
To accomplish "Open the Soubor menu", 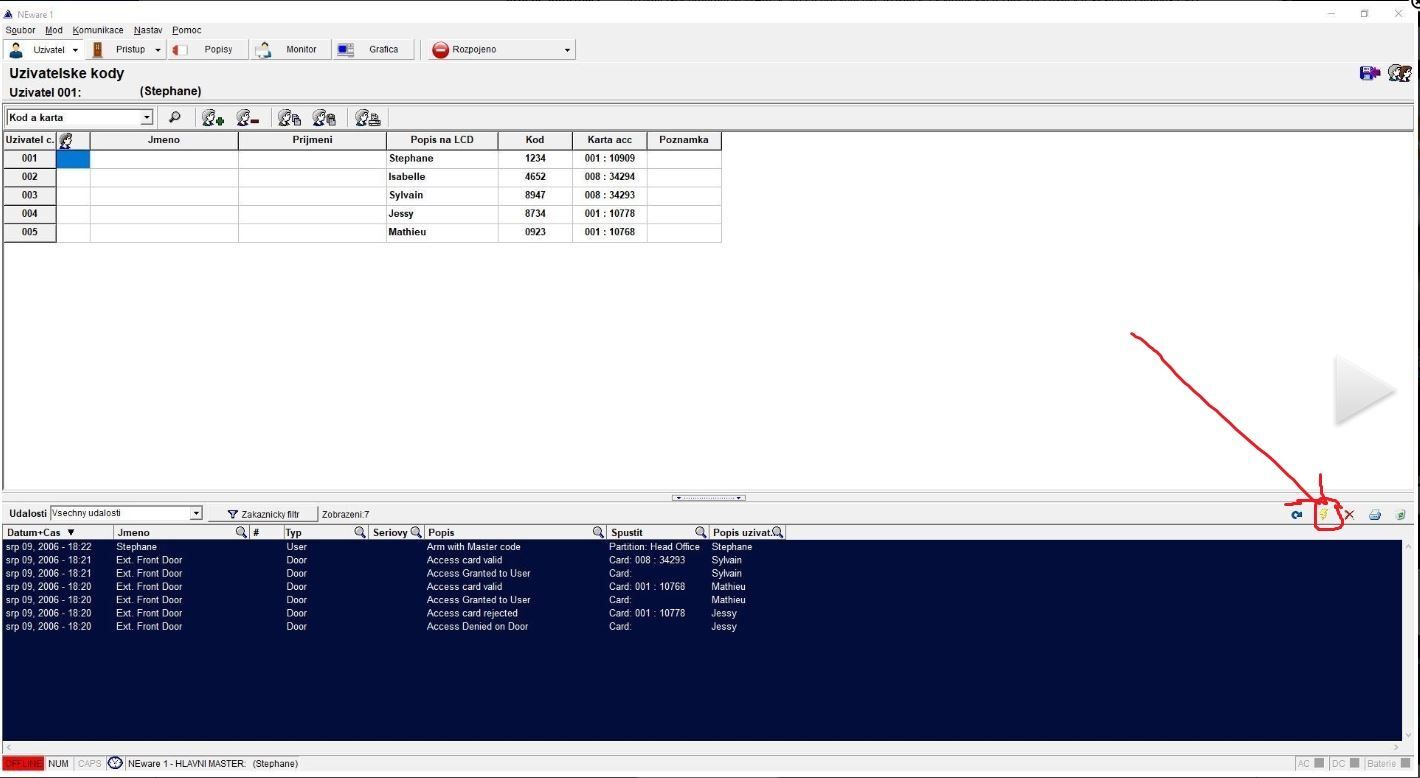I will (x=19, y=30).
